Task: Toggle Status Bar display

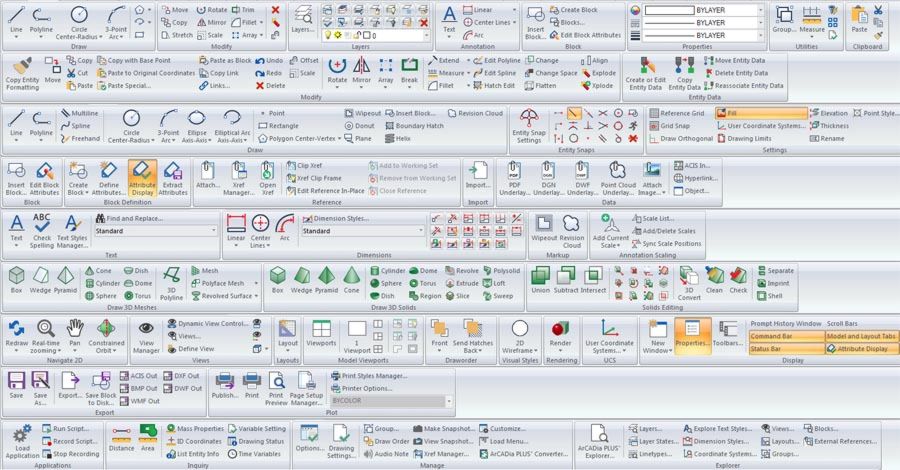Action: coord(784,349)
